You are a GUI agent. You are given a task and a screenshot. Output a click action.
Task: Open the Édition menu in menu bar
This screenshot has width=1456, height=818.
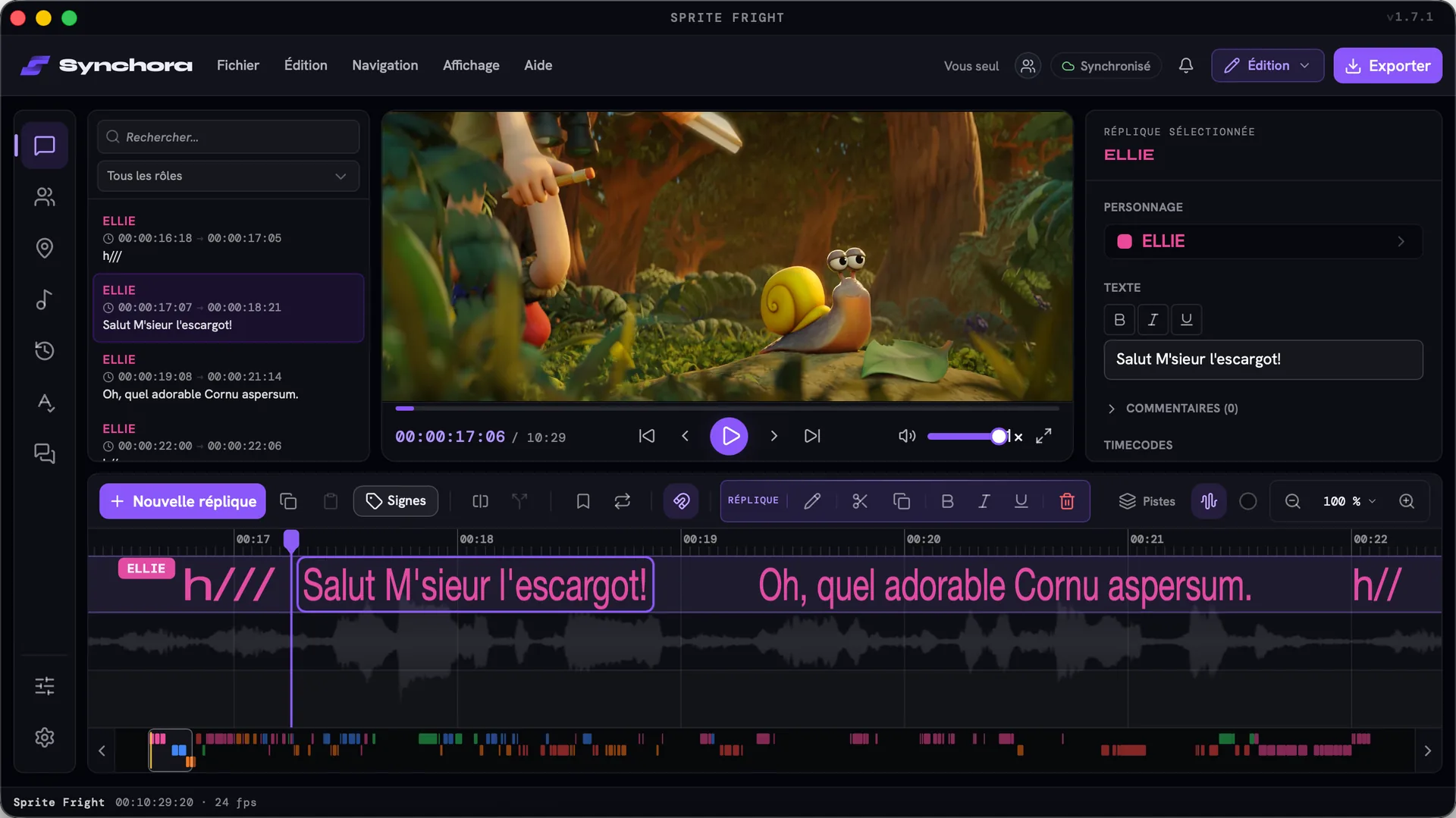[x=306, y=65]
